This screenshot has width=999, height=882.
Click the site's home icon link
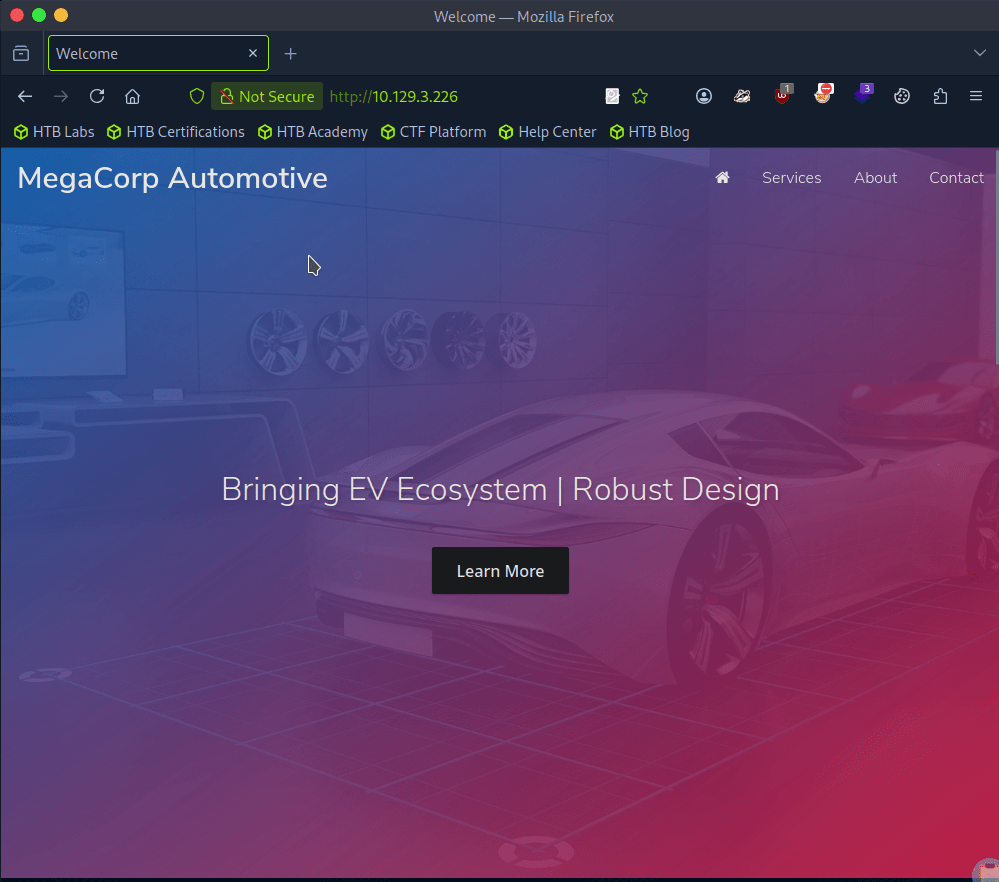click(x=722, y=178)
